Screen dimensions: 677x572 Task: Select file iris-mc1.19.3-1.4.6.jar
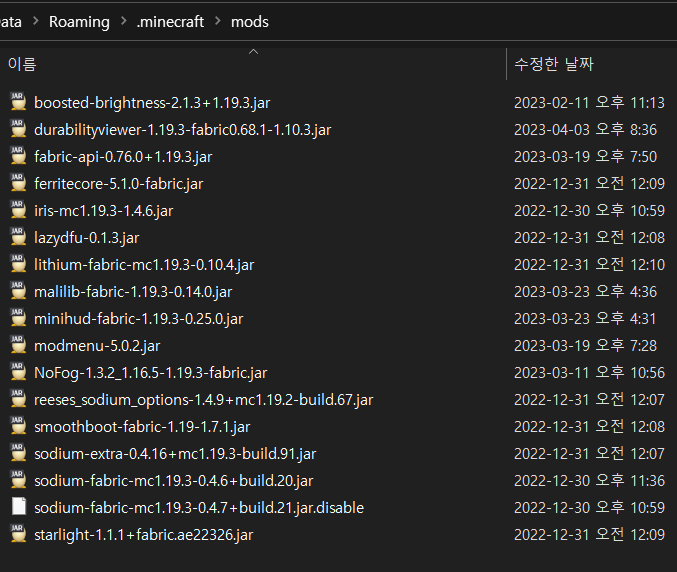point(104,211)
